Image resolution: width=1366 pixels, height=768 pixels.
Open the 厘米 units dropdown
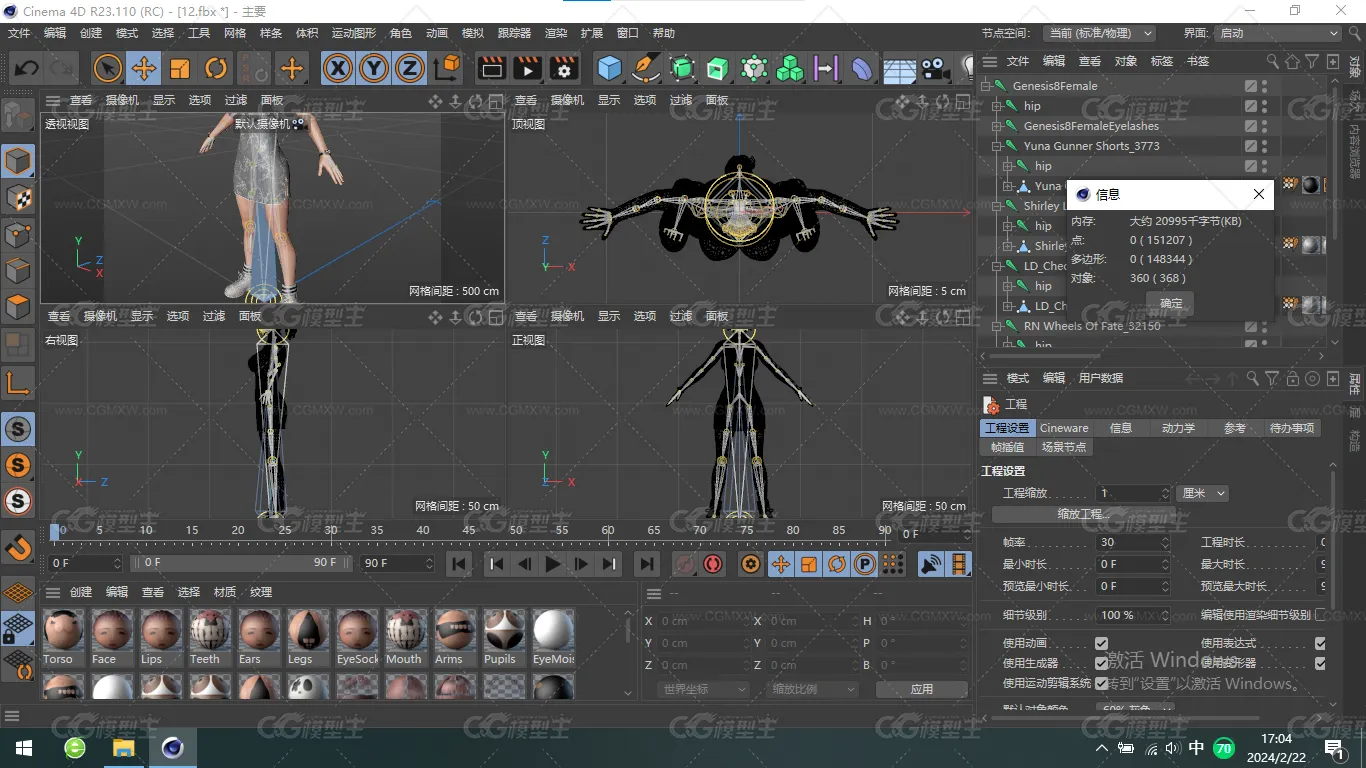(1203, 493)
